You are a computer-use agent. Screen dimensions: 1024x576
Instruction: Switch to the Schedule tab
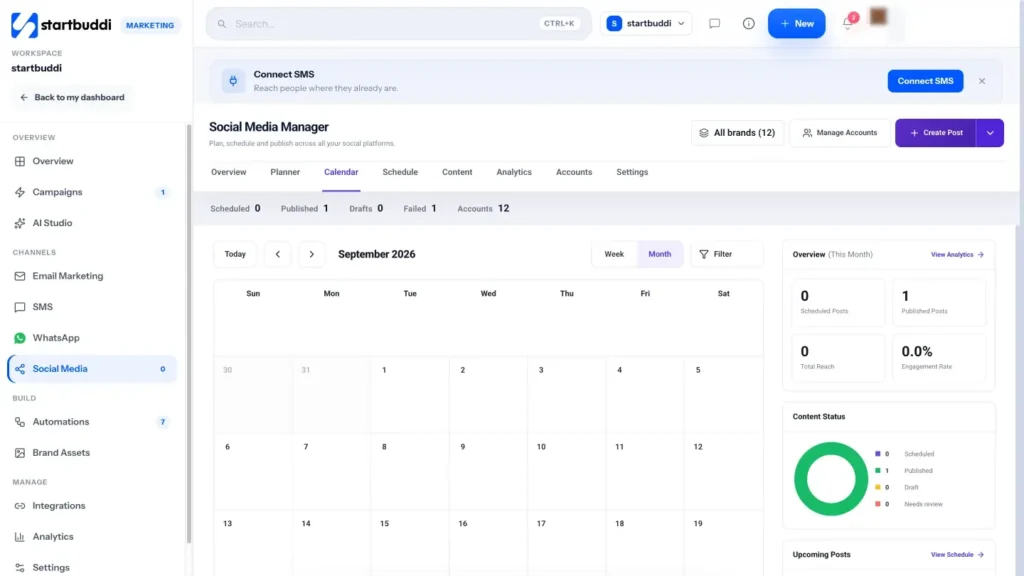400,172
